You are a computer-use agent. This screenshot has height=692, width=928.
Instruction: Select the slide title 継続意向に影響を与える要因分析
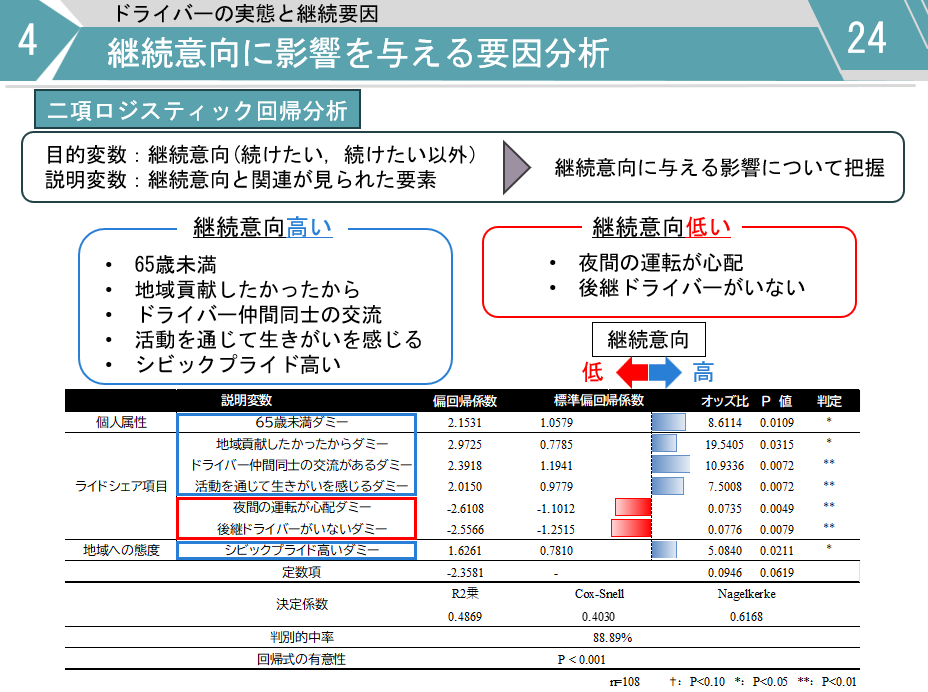coord(358,53)
